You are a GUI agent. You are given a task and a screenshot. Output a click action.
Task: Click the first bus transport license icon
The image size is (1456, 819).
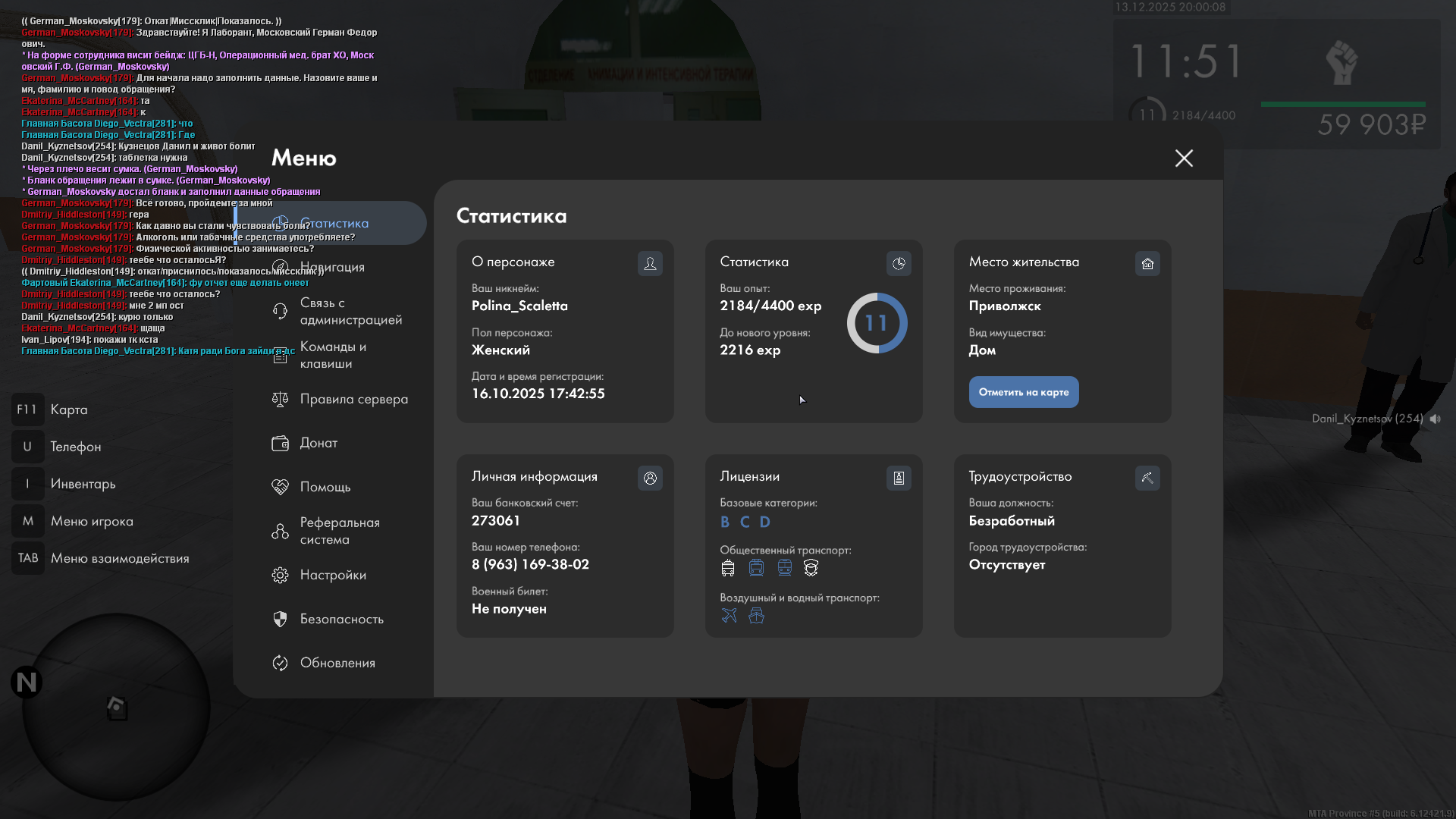click(728, 568)
